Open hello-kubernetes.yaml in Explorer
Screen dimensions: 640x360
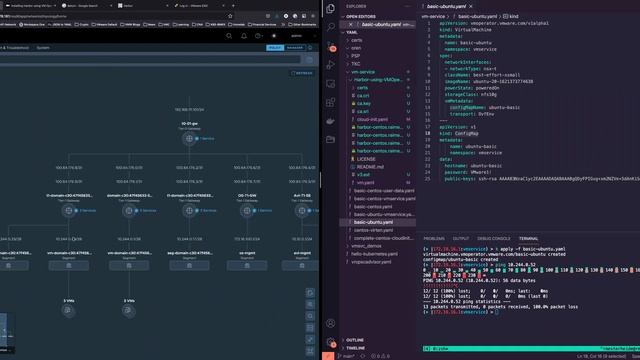click(374, 253)
